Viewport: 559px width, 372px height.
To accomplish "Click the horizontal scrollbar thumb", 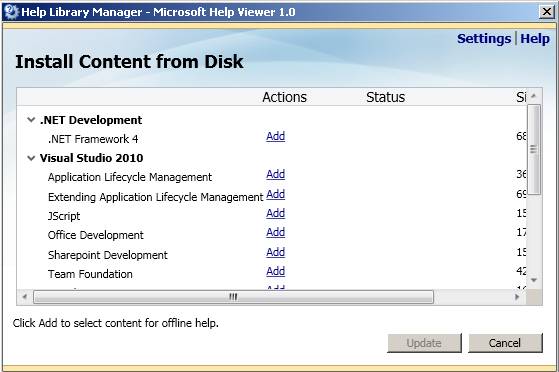I will 234,297.
